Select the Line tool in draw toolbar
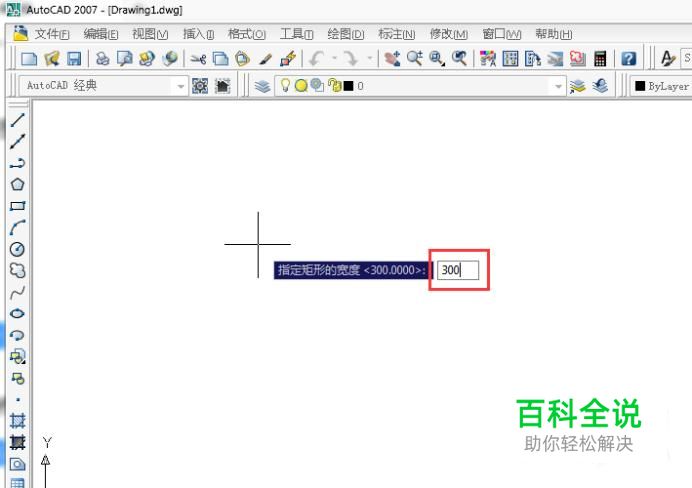The height and width of the screenshot is (488, 692). [18, 120]
